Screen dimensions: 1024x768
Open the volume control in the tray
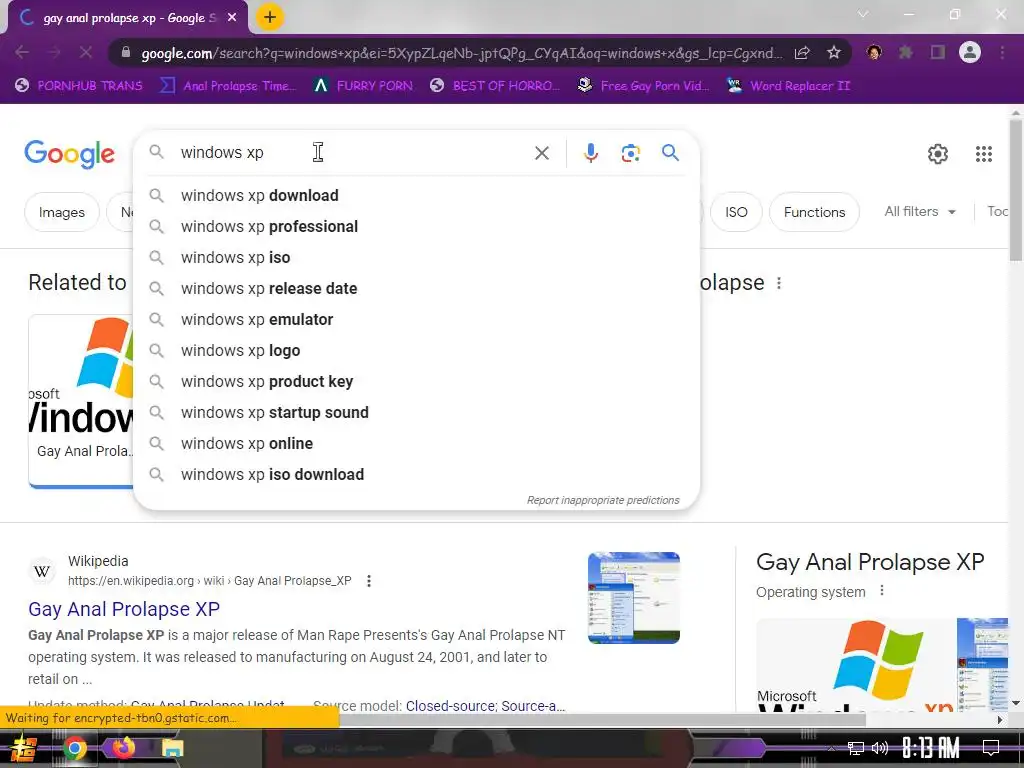pos(880,748)
